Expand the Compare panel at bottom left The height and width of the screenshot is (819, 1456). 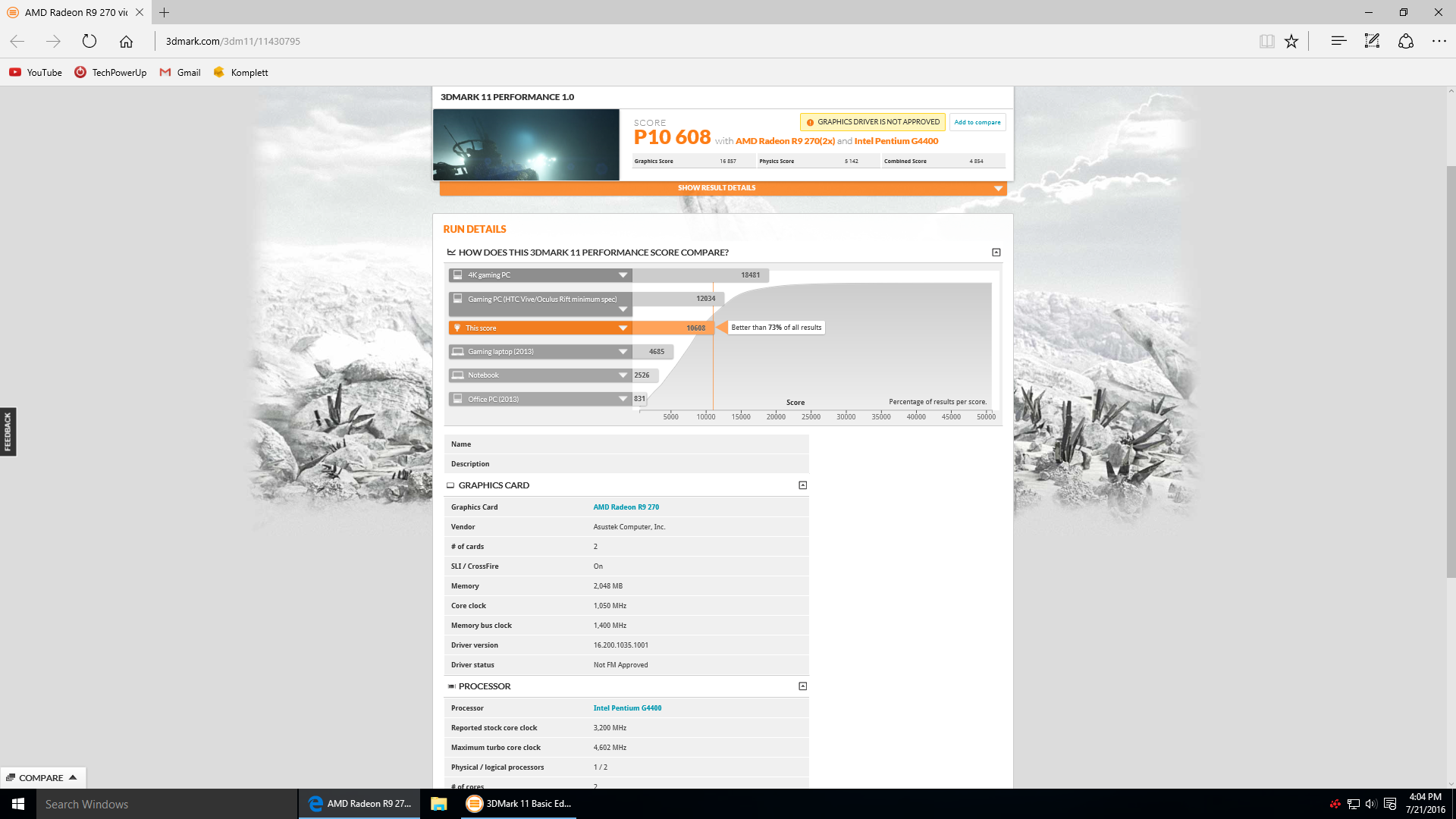point(42,778)
